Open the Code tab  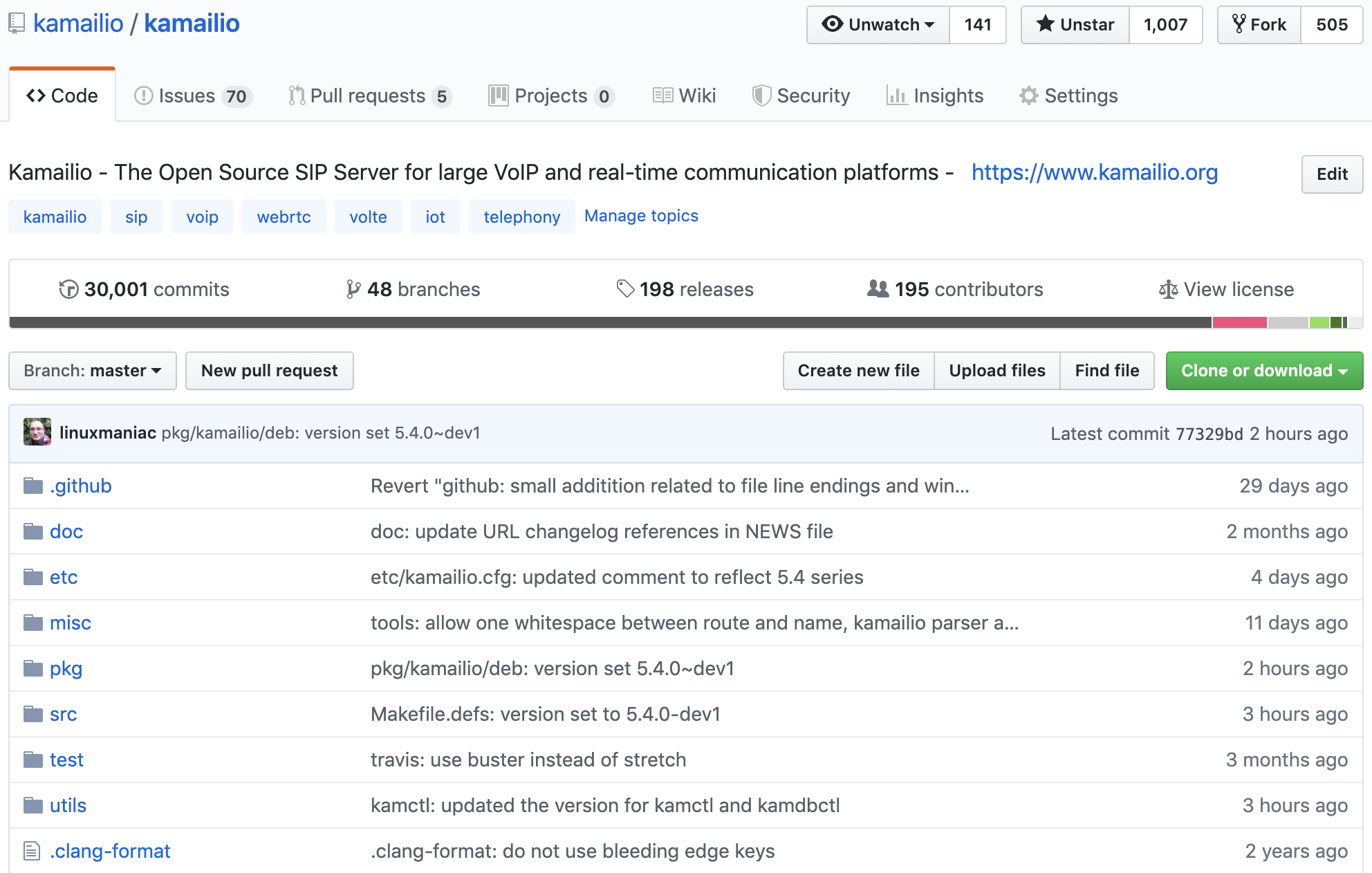[62, 95]
